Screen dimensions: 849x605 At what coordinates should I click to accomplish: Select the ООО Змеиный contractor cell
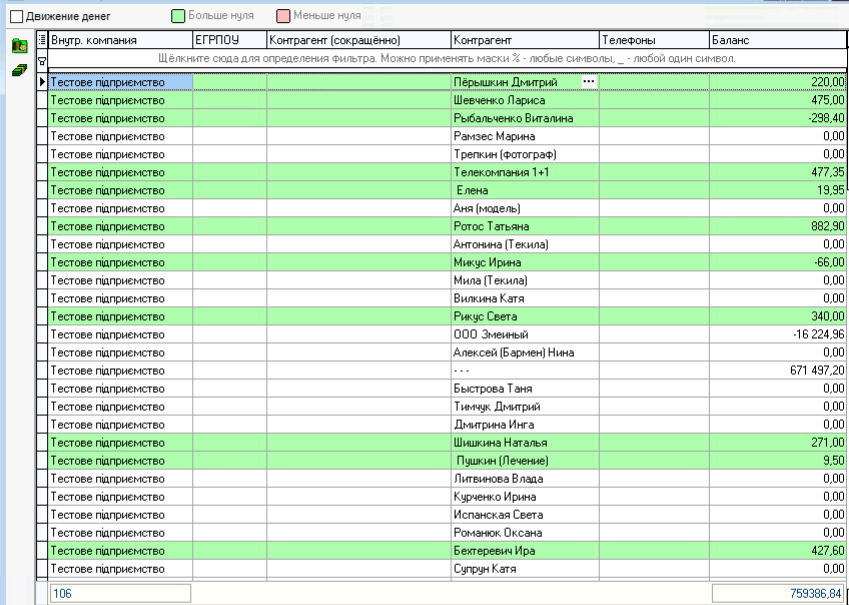tap(523, 334)
